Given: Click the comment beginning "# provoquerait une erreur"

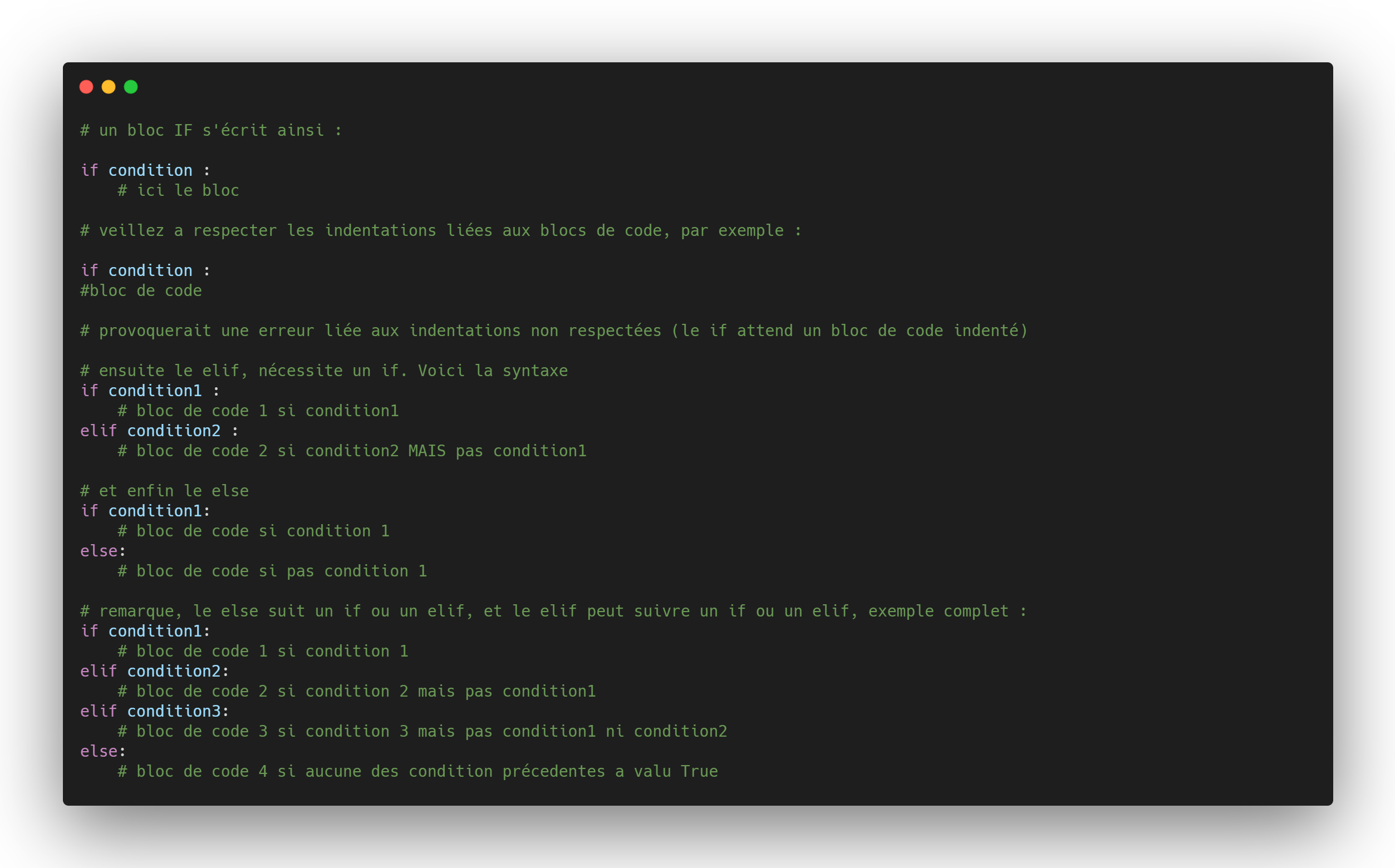Looking at the screenshot, I should [x=553, y=331].
